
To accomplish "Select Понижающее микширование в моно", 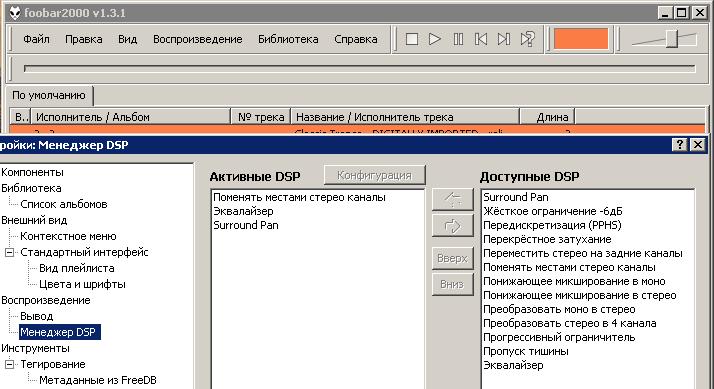I will coord(574,281).
